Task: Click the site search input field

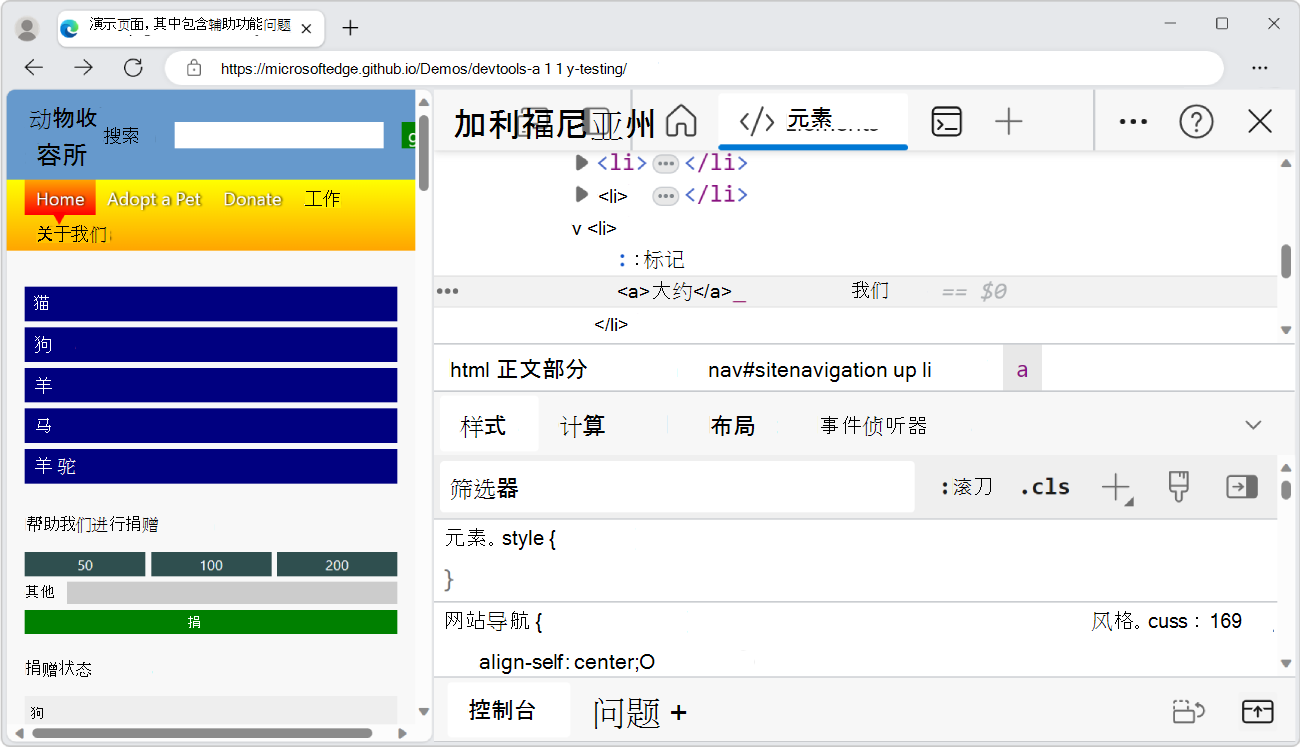Action: pyautogui.click(x=278, y=135)
